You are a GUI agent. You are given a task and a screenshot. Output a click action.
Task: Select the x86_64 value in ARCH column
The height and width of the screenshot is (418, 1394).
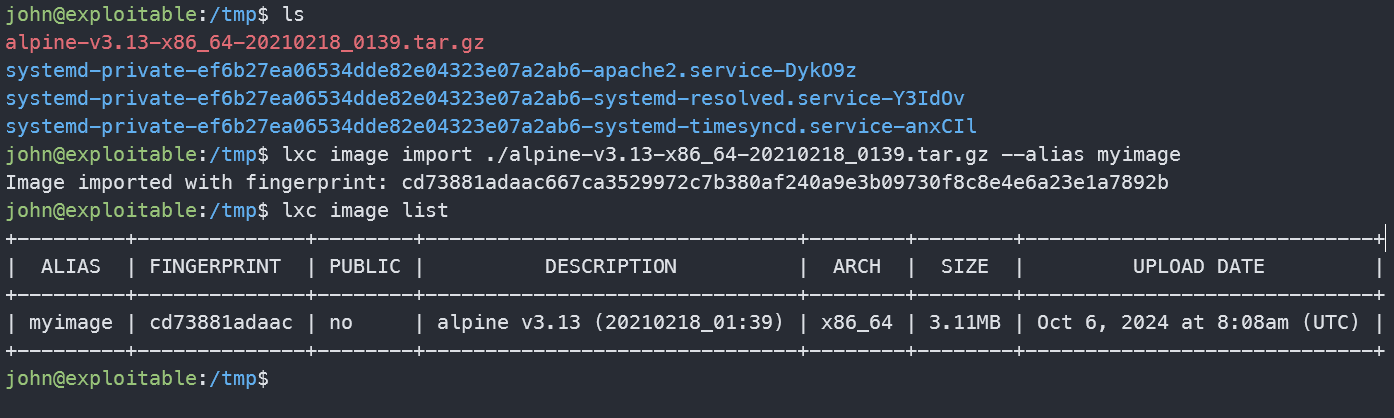point(857,323)
